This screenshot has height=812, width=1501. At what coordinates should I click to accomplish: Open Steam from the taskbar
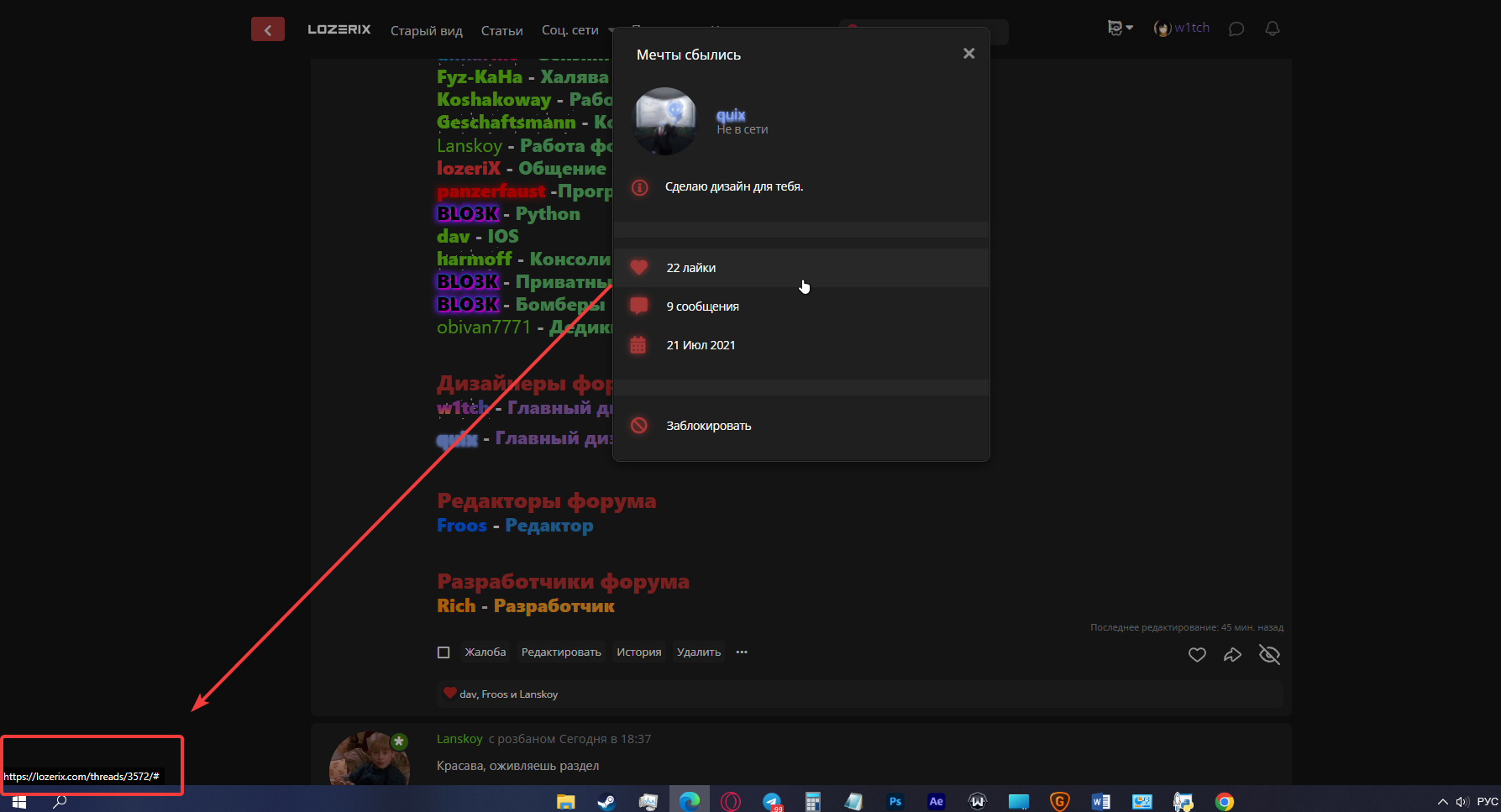(x=606, y=801)
